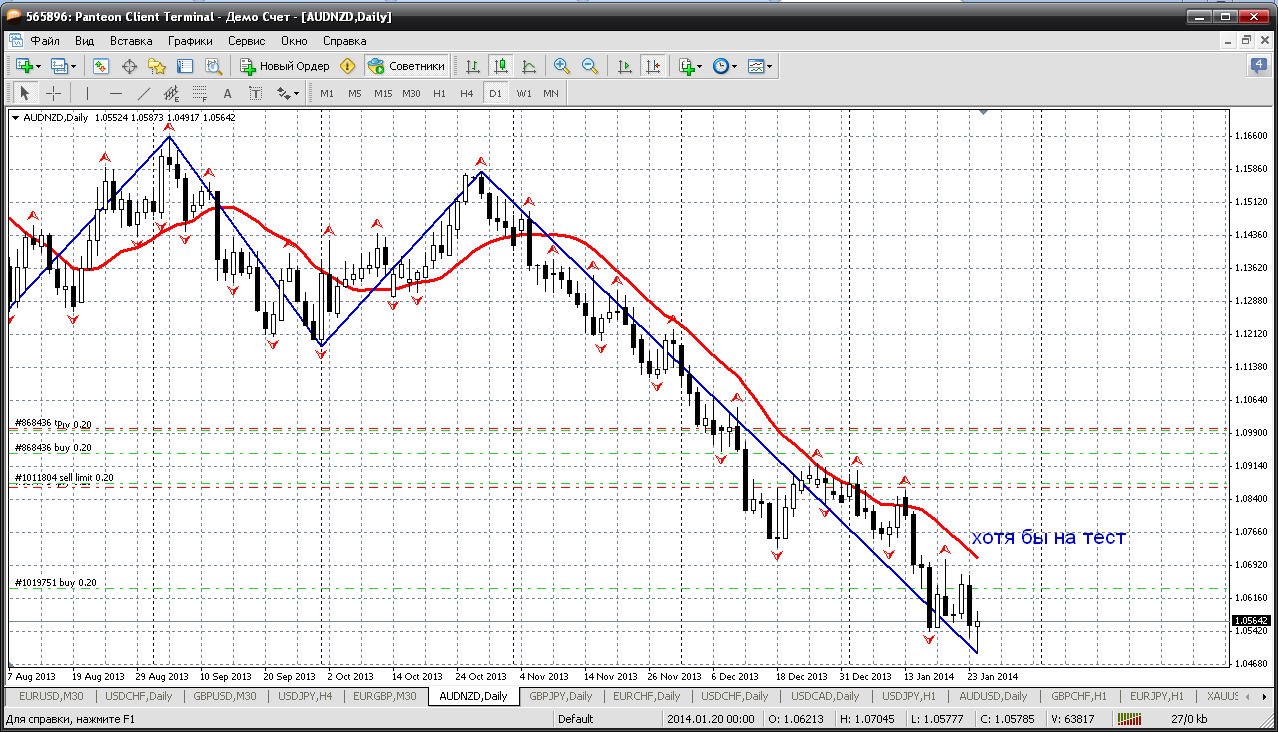
Task: Click the connection status bars indicator
Action: 1129,718
